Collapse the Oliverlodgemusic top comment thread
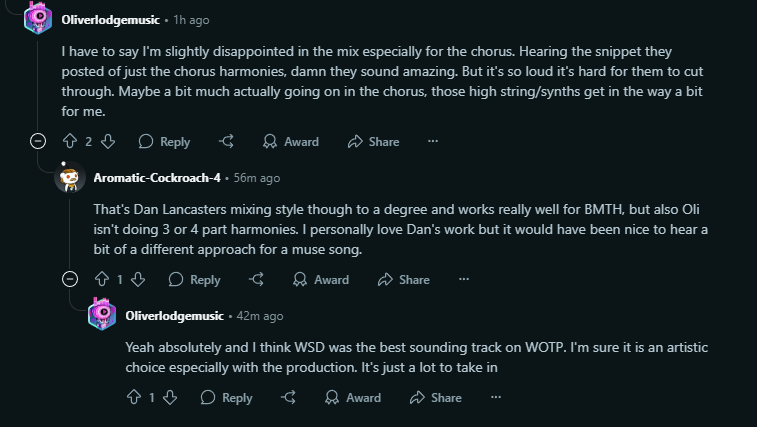 click(38, 142)
